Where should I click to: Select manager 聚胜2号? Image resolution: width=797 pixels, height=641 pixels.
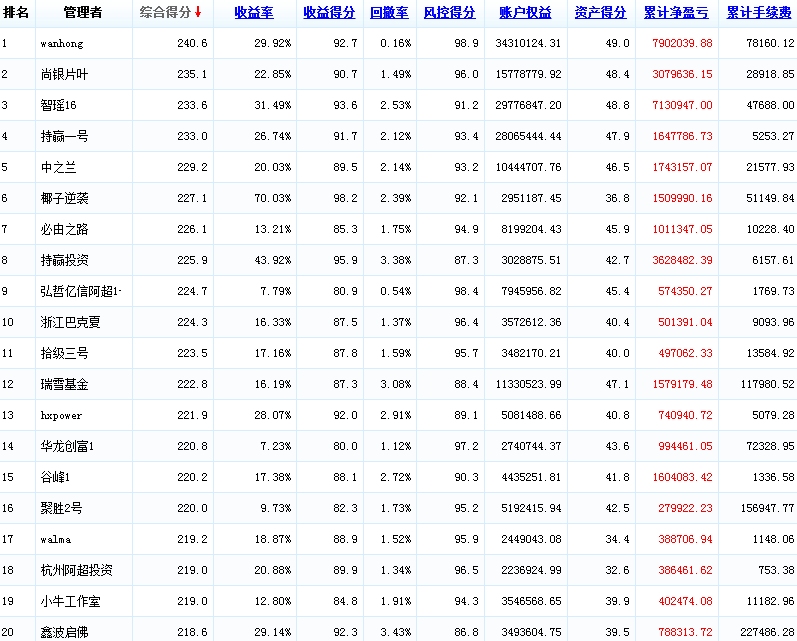coord(61,508)
